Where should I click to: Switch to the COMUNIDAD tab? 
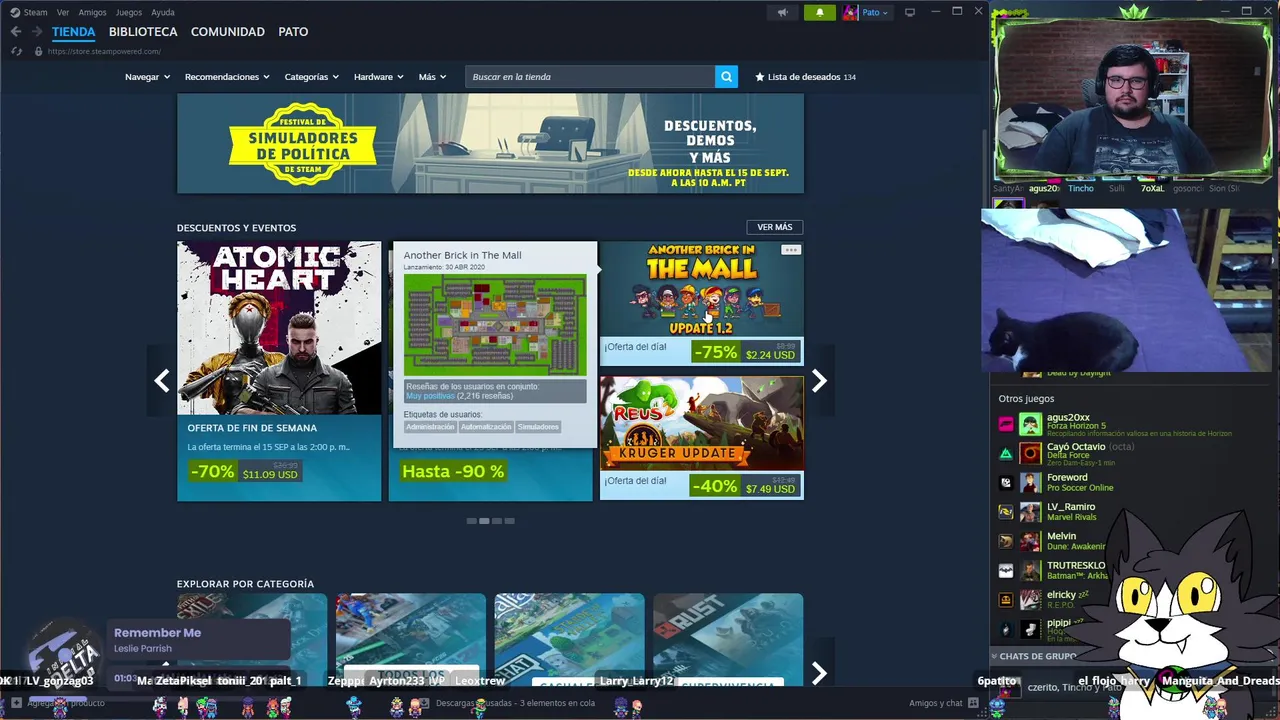(x=228, y=32)
